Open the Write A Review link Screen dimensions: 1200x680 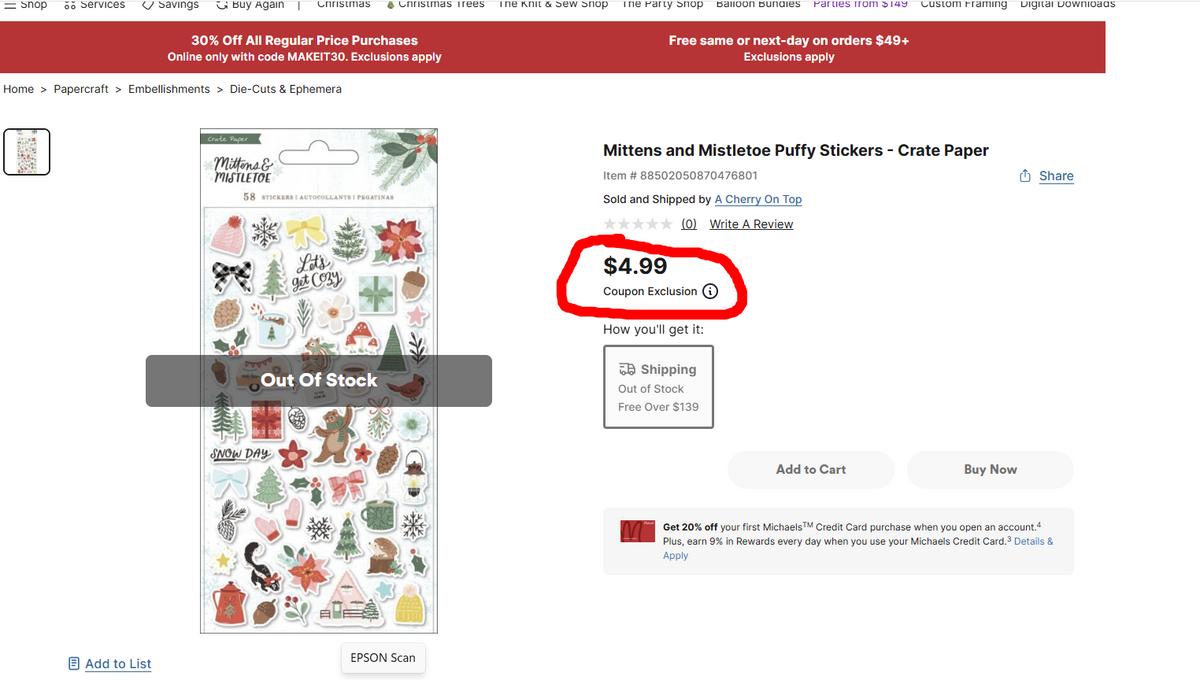pos(751,224)
